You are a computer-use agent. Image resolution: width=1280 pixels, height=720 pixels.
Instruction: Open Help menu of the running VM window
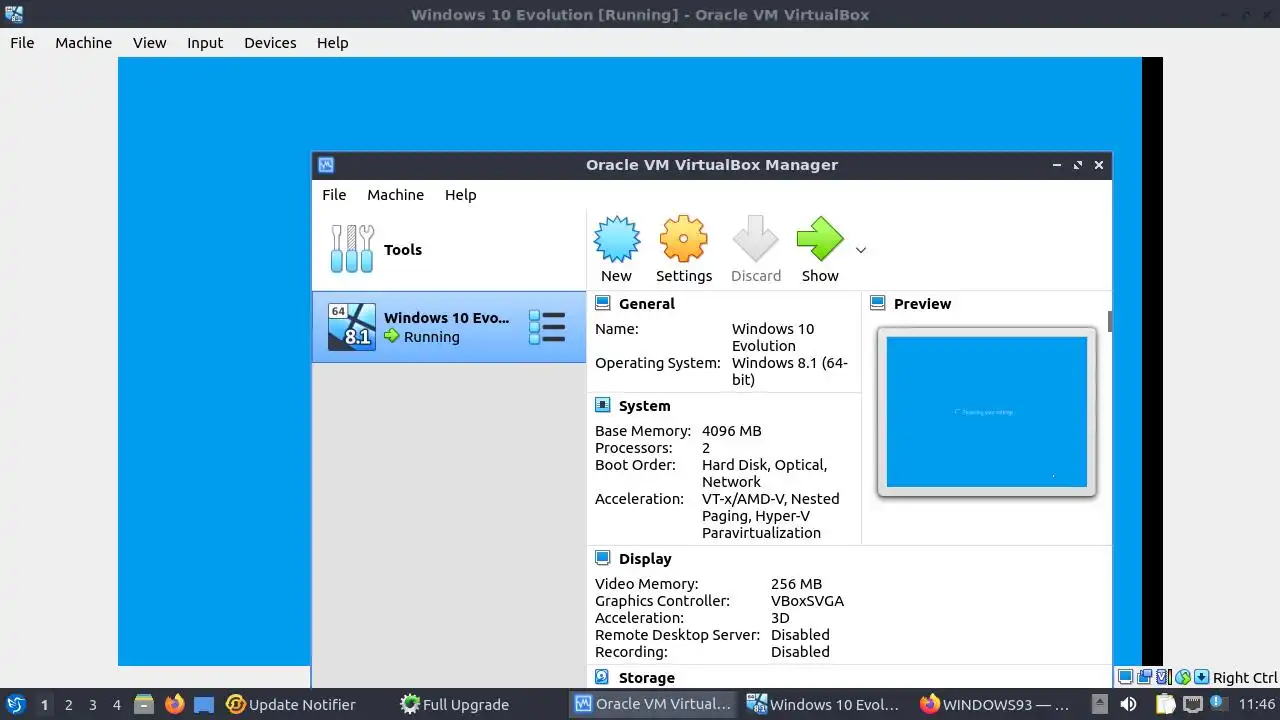click(x=332, y=43)
